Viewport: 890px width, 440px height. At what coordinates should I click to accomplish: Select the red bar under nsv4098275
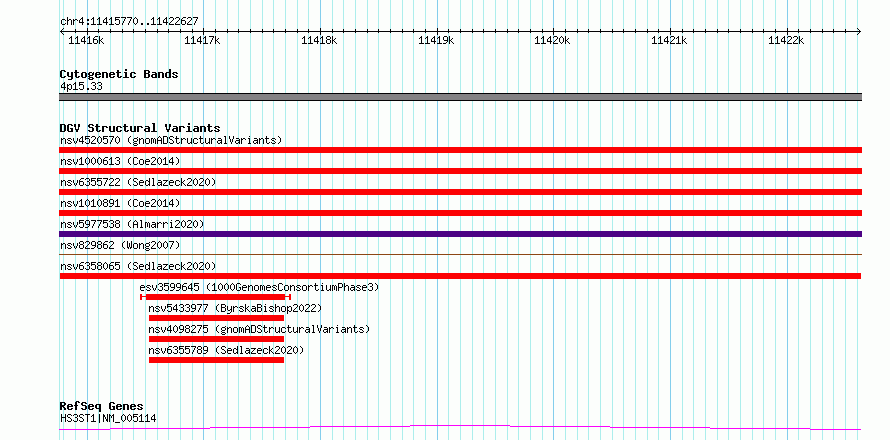(x=216, y=339)
